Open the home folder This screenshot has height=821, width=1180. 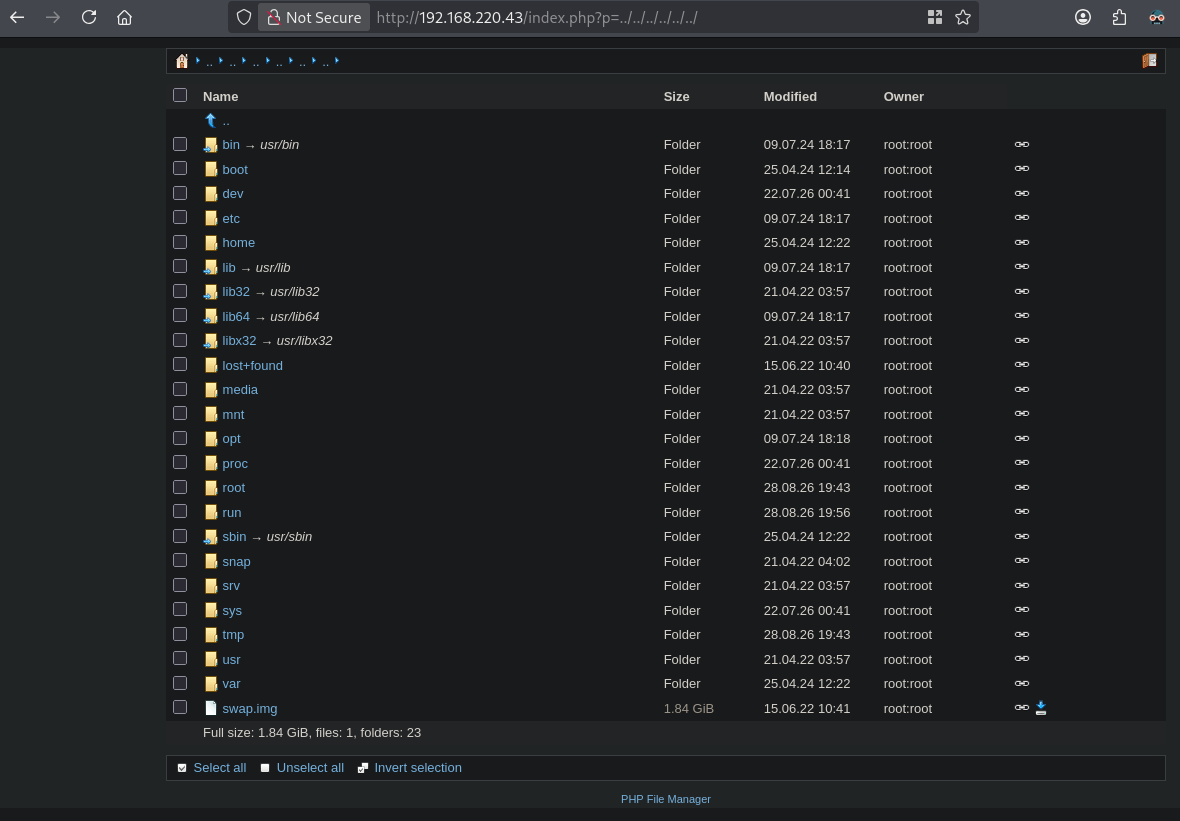pyautogui.click(x=239, y=242)
